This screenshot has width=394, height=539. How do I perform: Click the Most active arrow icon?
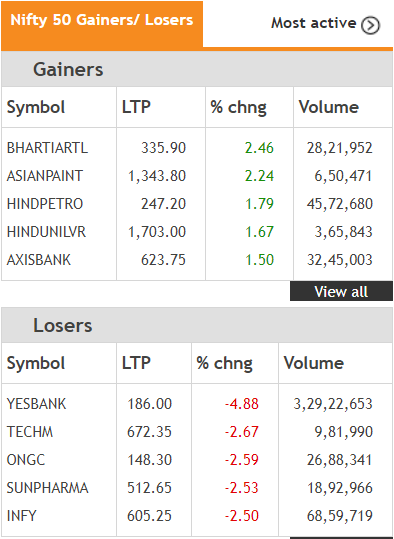click(x=370, y=25)
